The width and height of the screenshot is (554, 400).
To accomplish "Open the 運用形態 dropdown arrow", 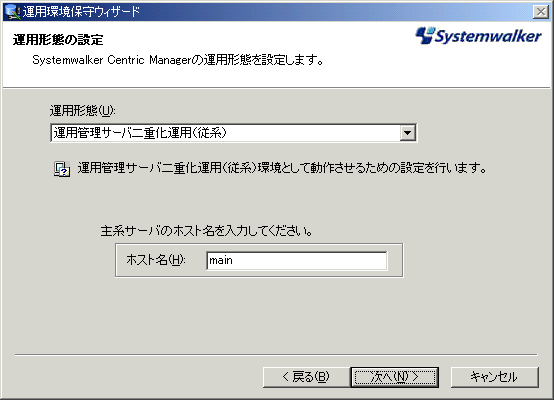I will (x=408, y=133).
